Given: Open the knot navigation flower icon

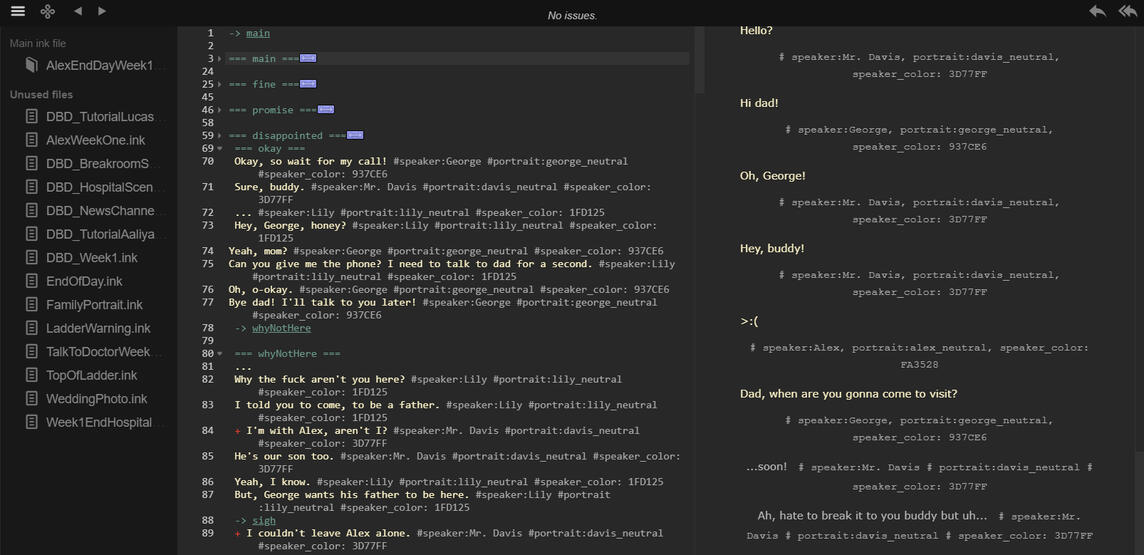Looking at the screenshot, I should coord(47,11).
